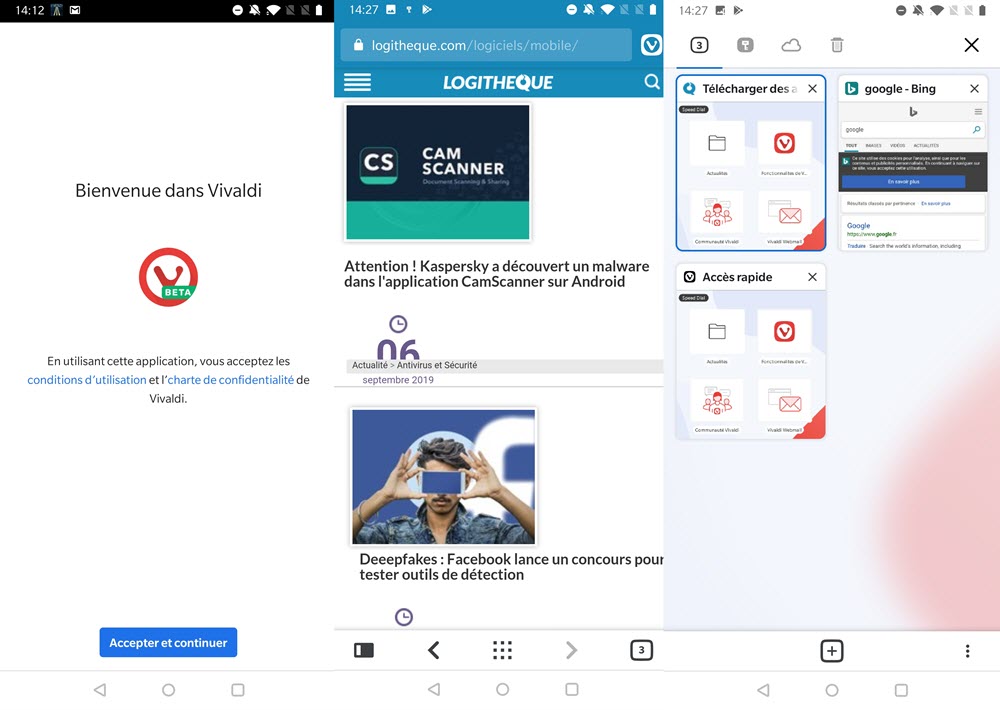This screenshot has height=710, width=1000.
Task: Close the Accès rapide tab
Action: pos(812,277)
